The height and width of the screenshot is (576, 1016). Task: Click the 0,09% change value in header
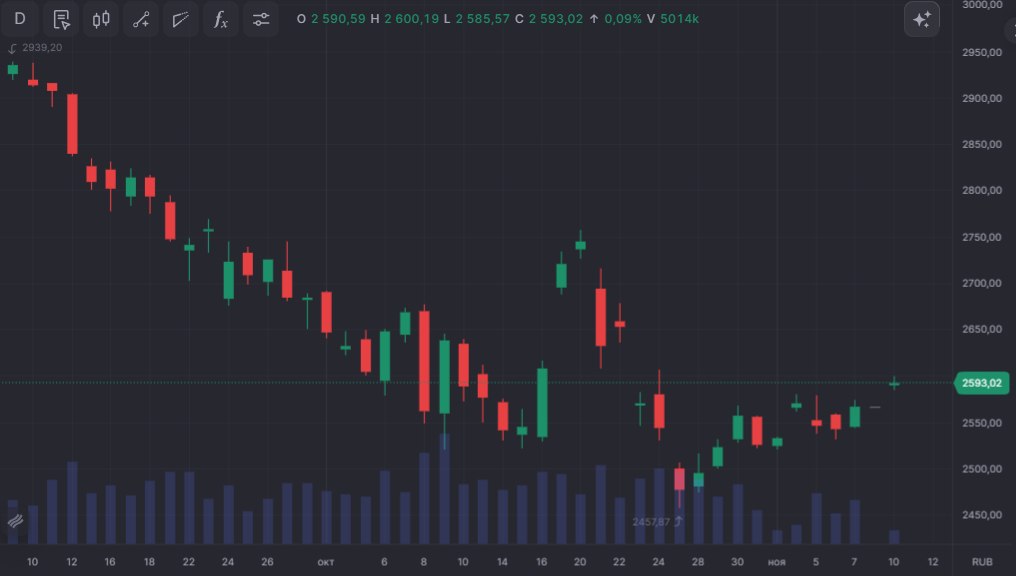click(x=622, y=19)
